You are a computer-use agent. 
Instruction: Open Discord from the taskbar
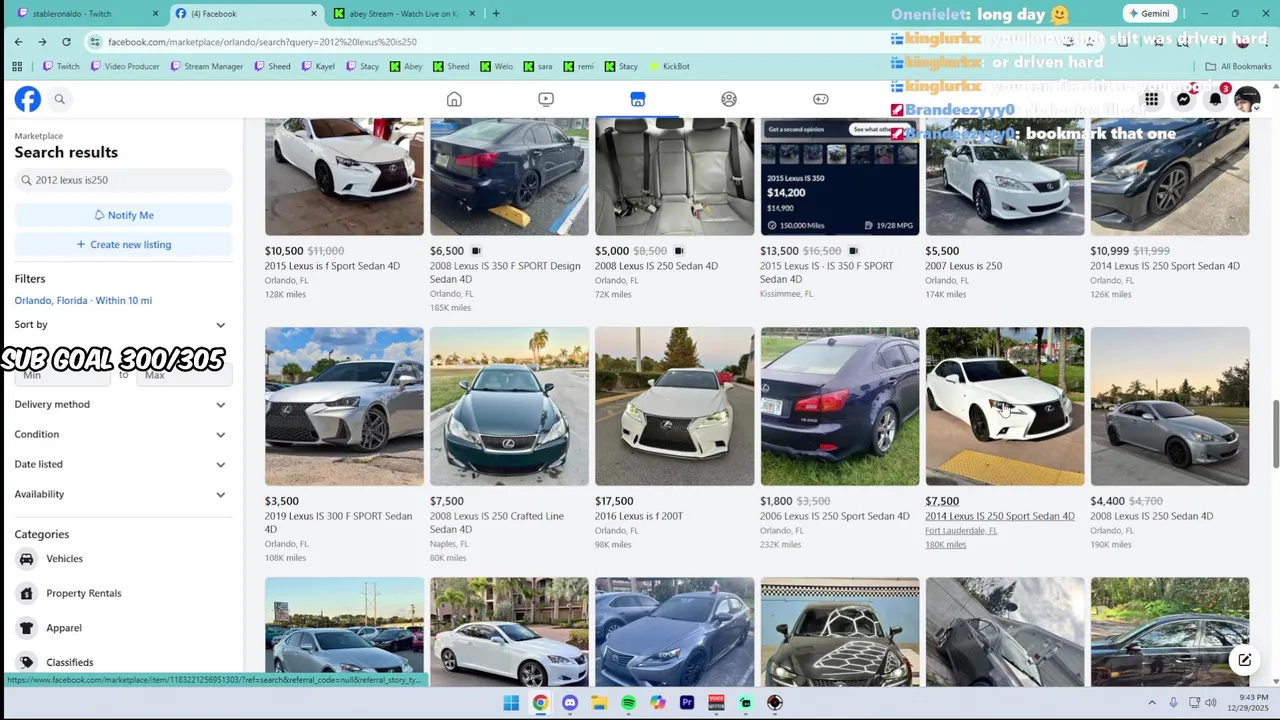click(570, 703)
